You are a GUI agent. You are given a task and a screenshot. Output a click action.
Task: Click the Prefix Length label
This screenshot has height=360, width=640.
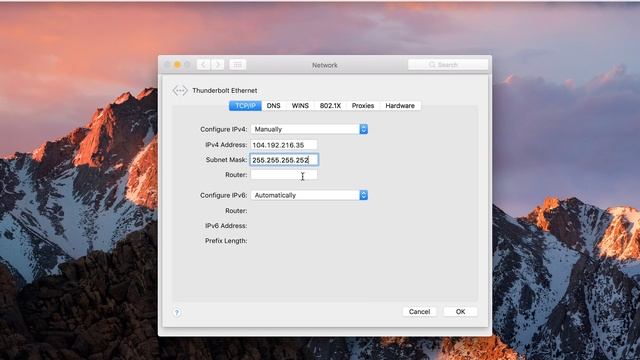point(226,241)
